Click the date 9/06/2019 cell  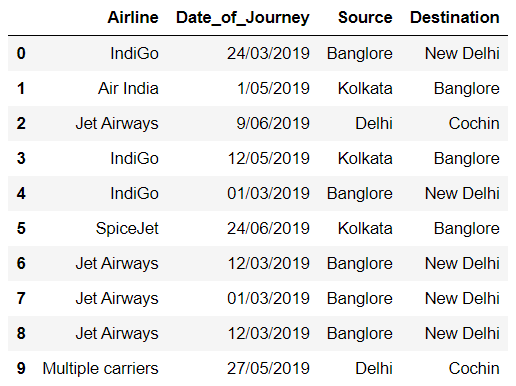(x=273, y=123)
